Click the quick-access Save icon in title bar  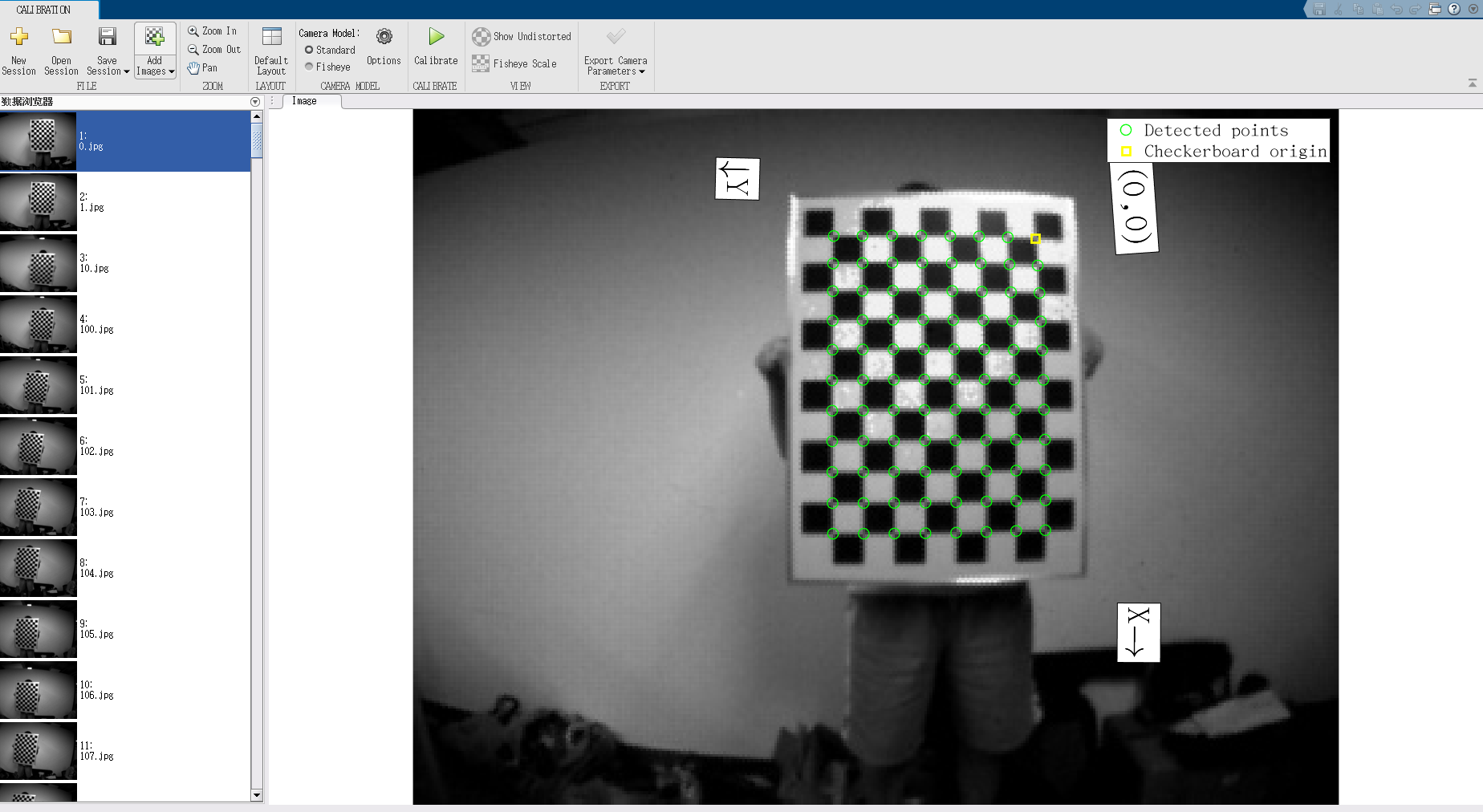coord(1319,10)
